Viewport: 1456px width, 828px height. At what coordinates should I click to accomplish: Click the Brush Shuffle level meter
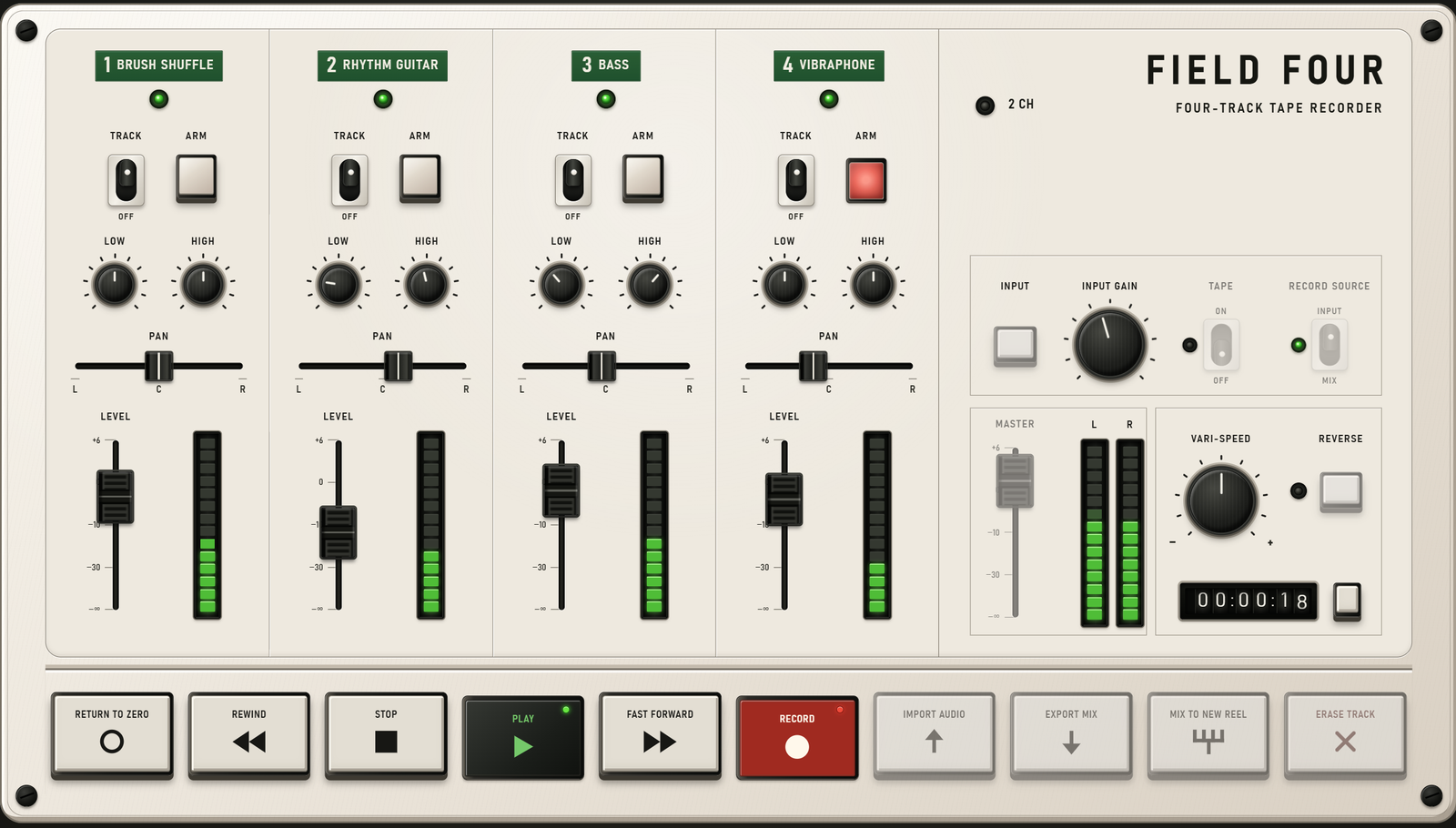click(207, 525)
